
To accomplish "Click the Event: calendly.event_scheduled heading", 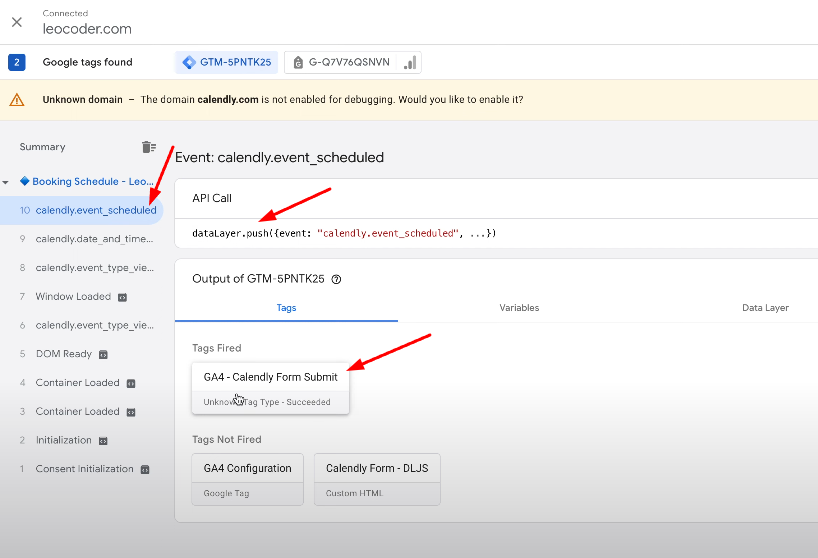I will pyautogui.click(x=280, y=157).
